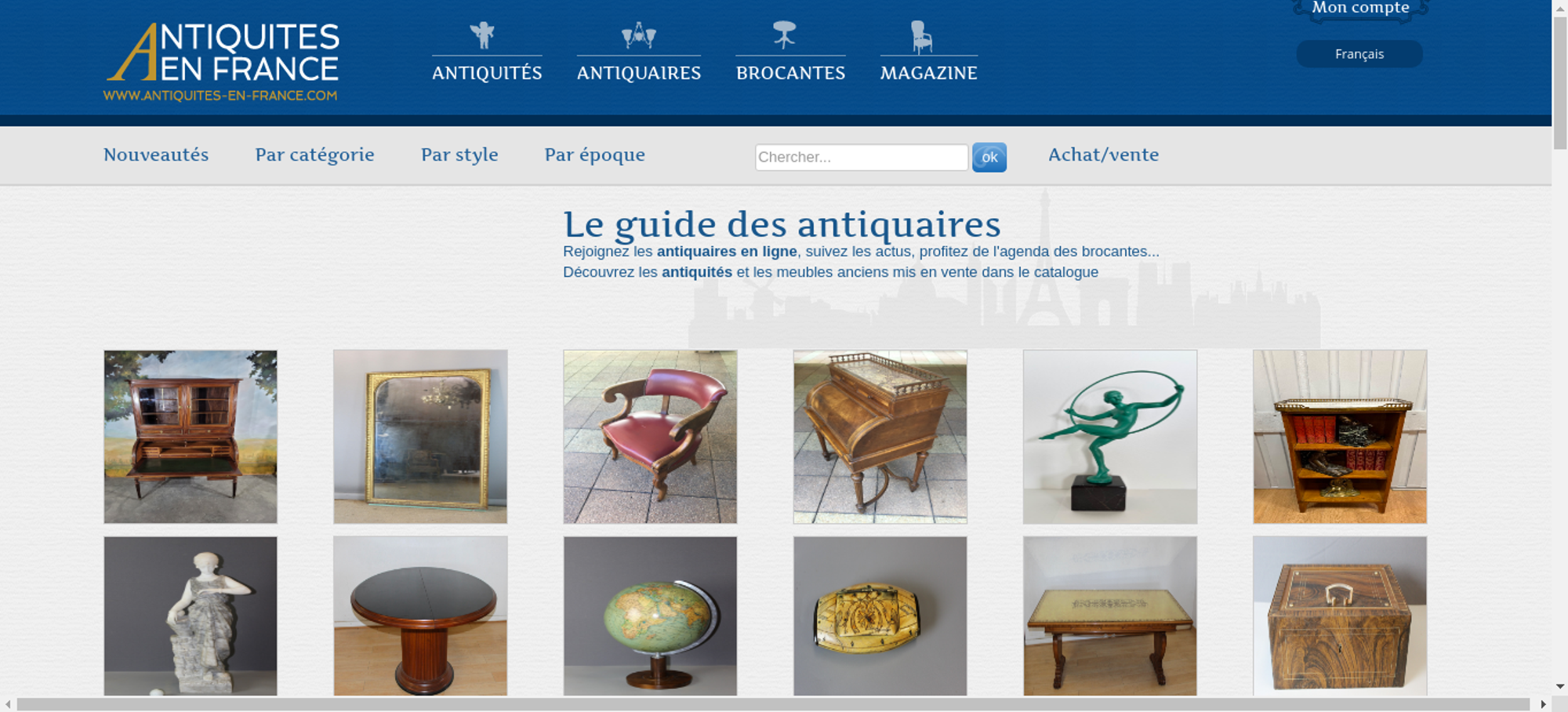The width and height of the screenshot is (1568, 712).
Task: Click the armchair icon above Magazine
Action: [921, 37]
